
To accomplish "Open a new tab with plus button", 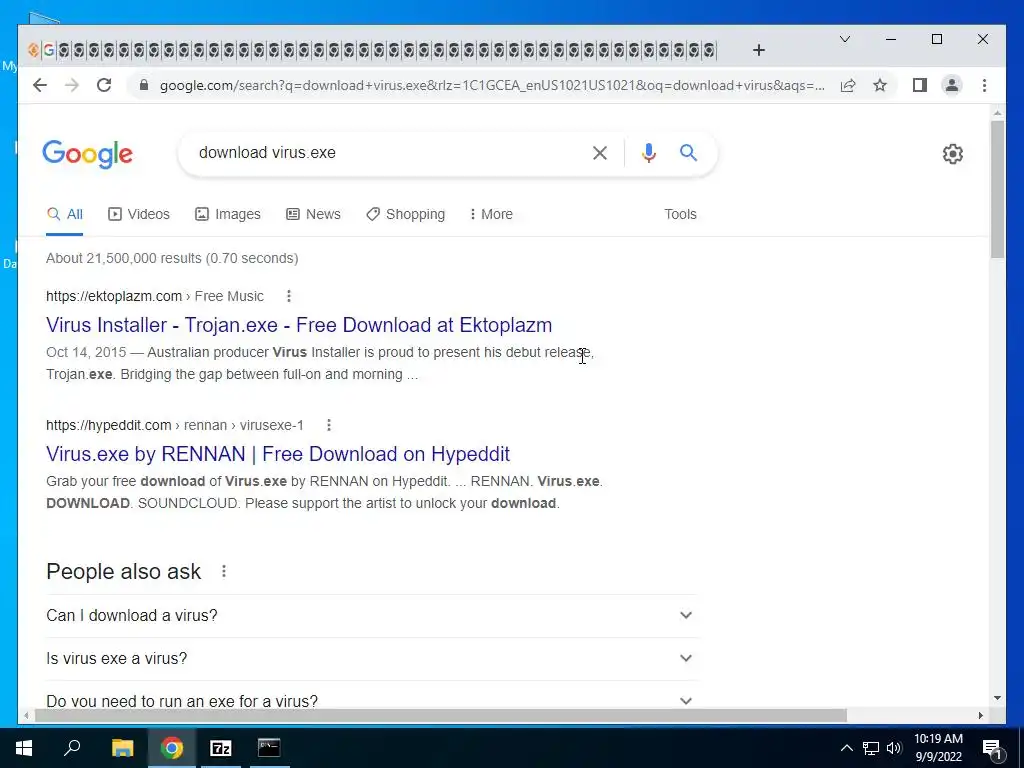I will (758, 50).
